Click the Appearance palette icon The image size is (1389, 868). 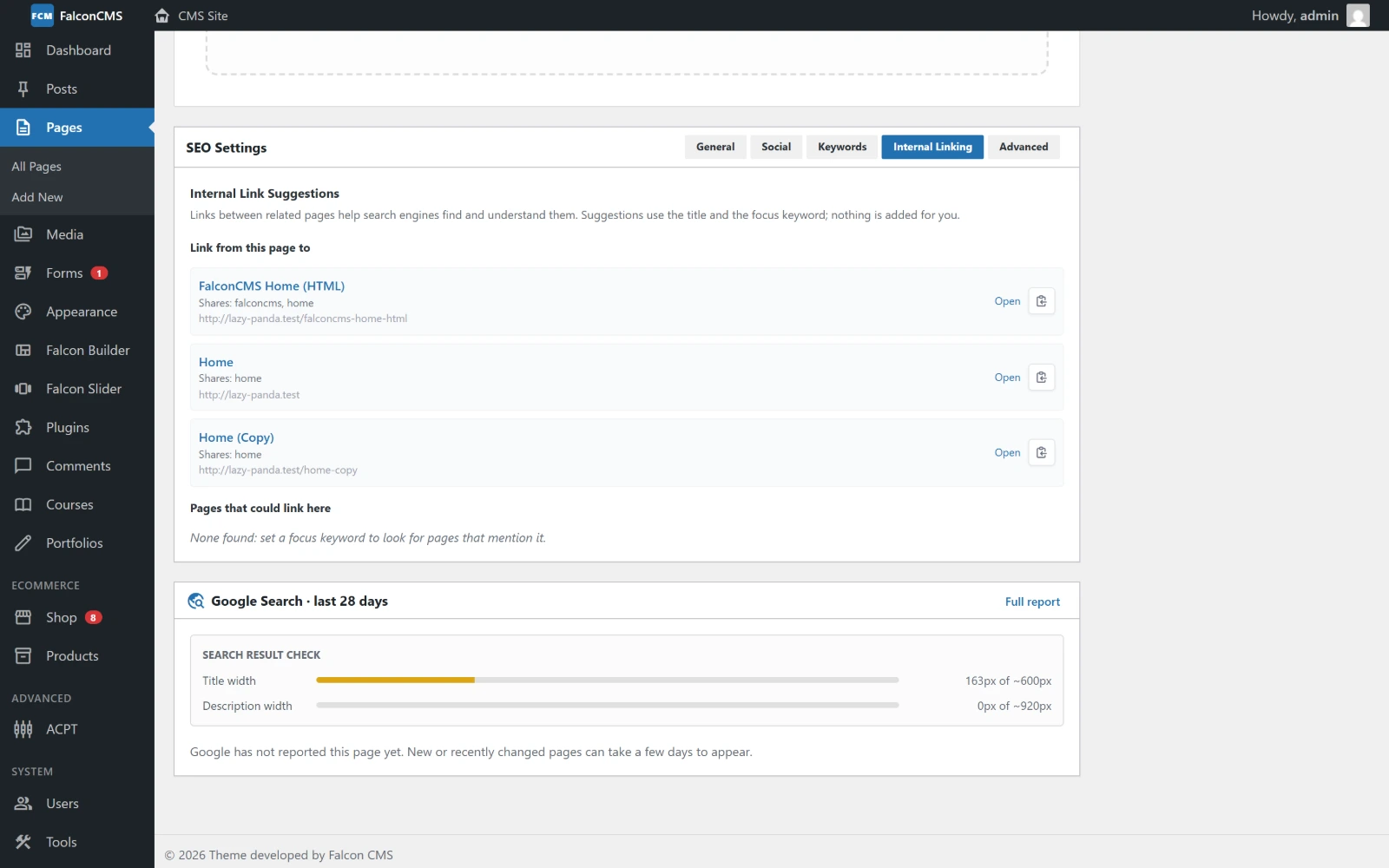pos(23,312)
